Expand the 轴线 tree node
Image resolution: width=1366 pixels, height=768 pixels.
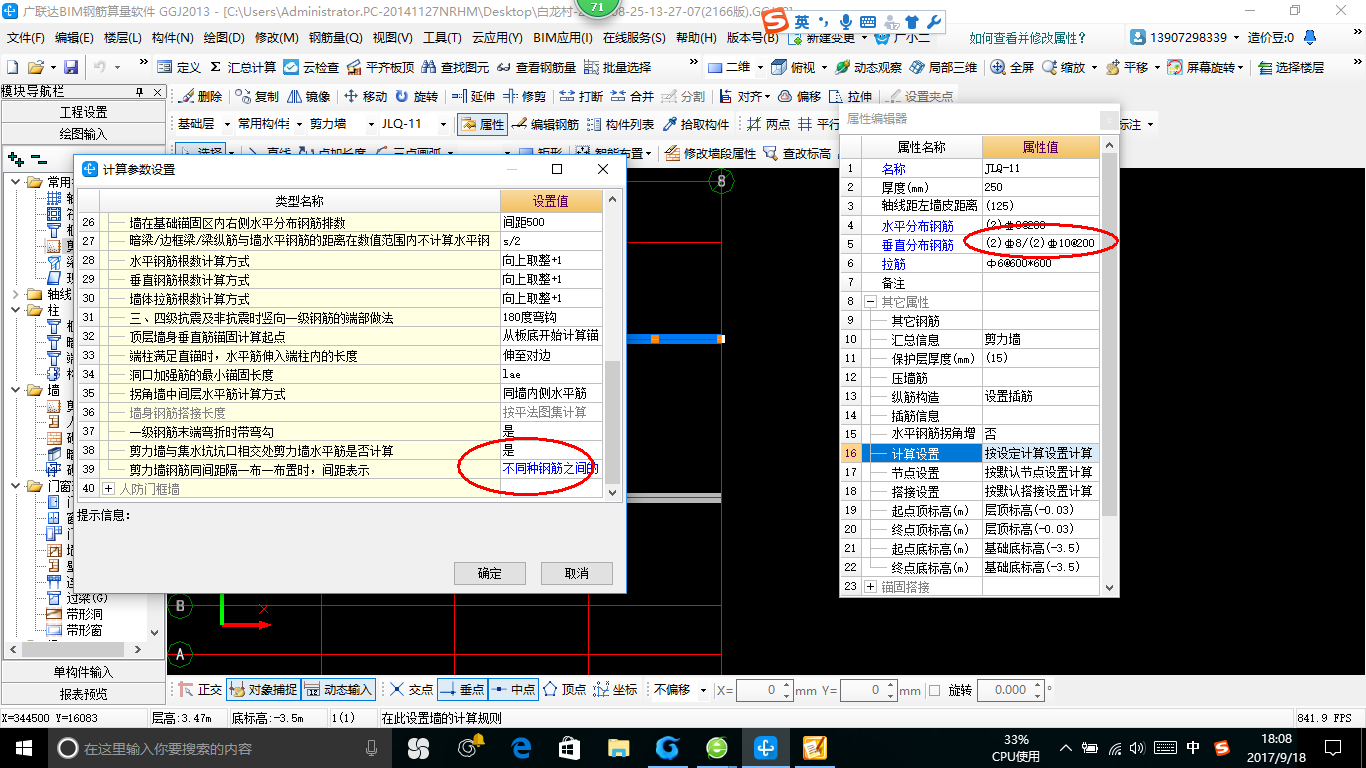pos(16,295)
